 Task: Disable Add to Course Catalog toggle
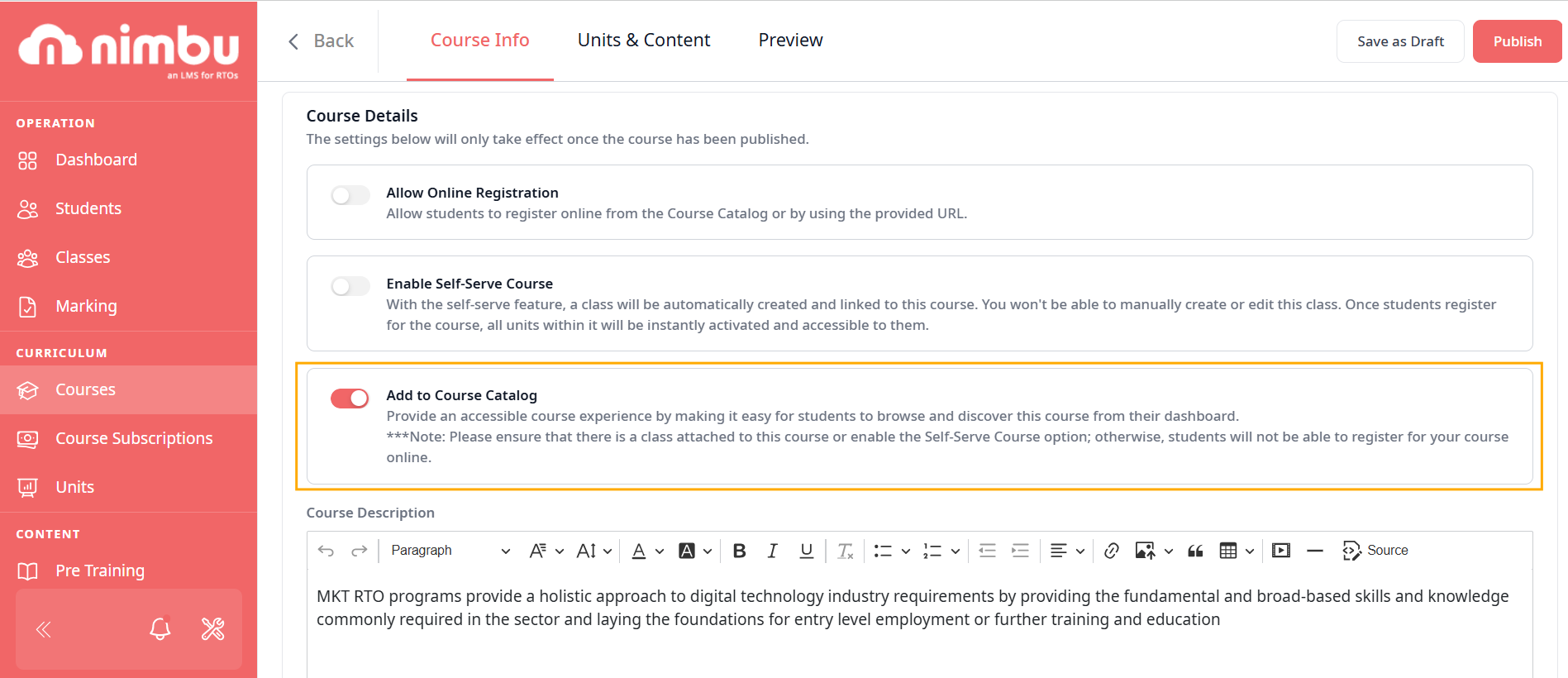point(350,399)
